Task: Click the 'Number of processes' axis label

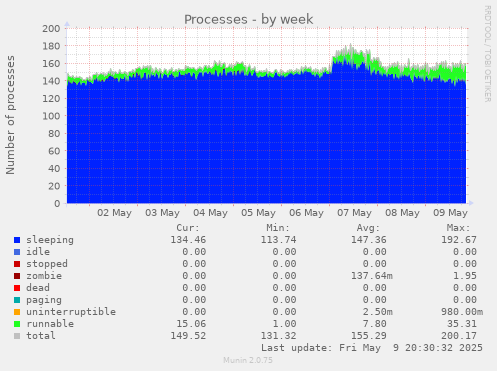Action: [11, 115]
